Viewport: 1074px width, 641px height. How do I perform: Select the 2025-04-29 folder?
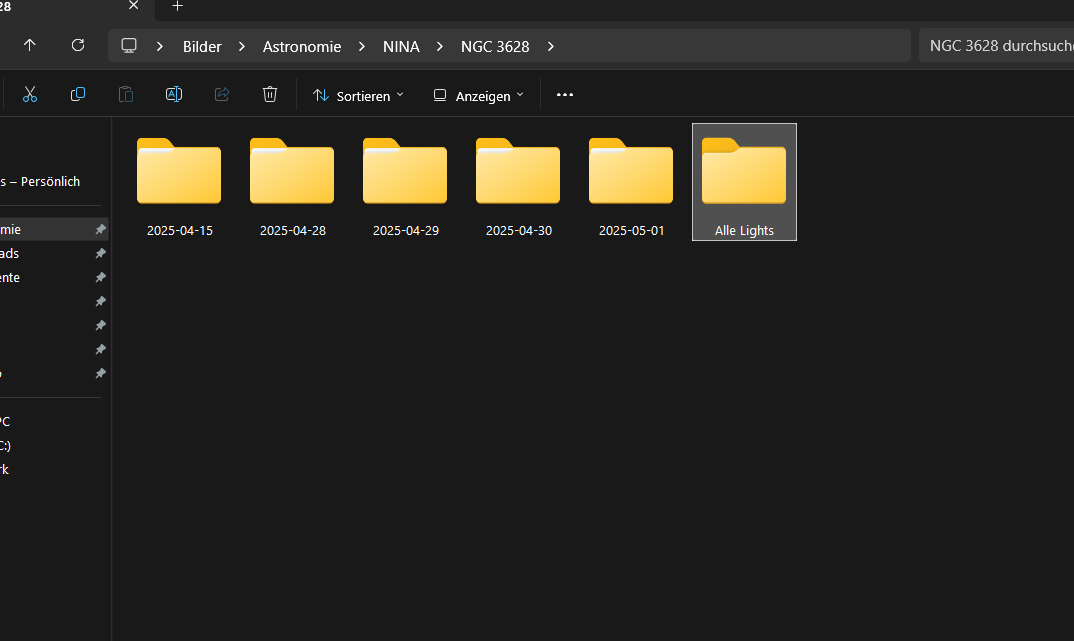point(405,183)
